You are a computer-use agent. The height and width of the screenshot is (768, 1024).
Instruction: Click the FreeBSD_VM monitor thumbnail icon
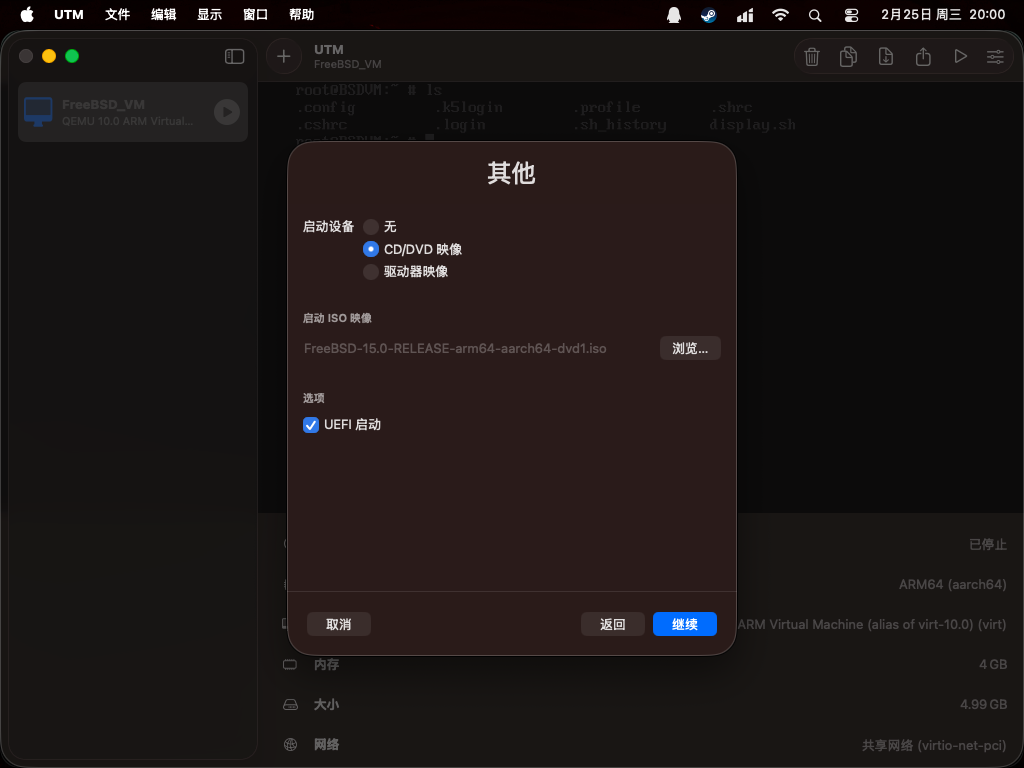point(38,112)
